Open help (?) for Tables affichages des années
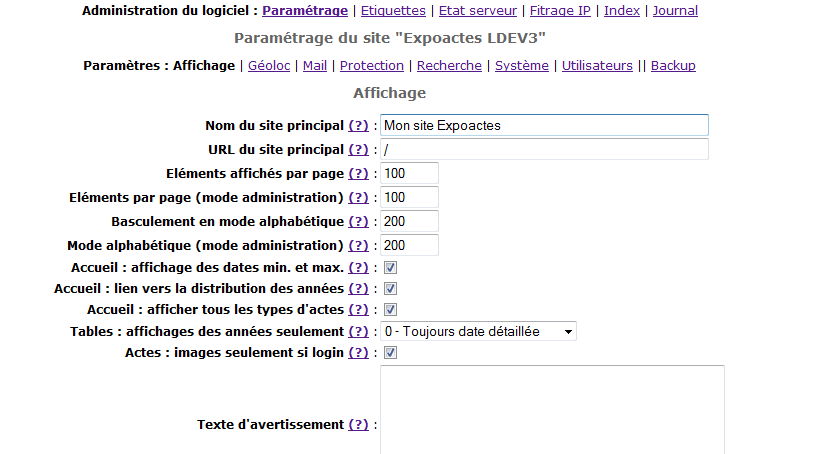 [x=358, y=332]
